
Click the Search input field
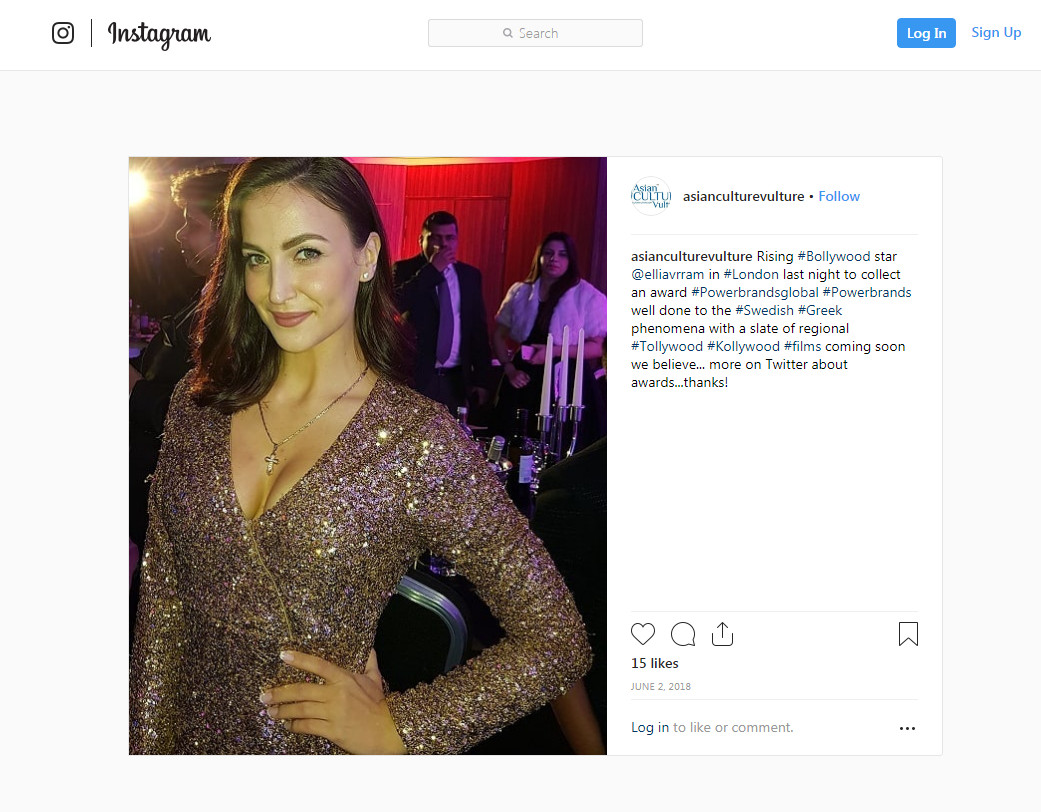point(535,33)
